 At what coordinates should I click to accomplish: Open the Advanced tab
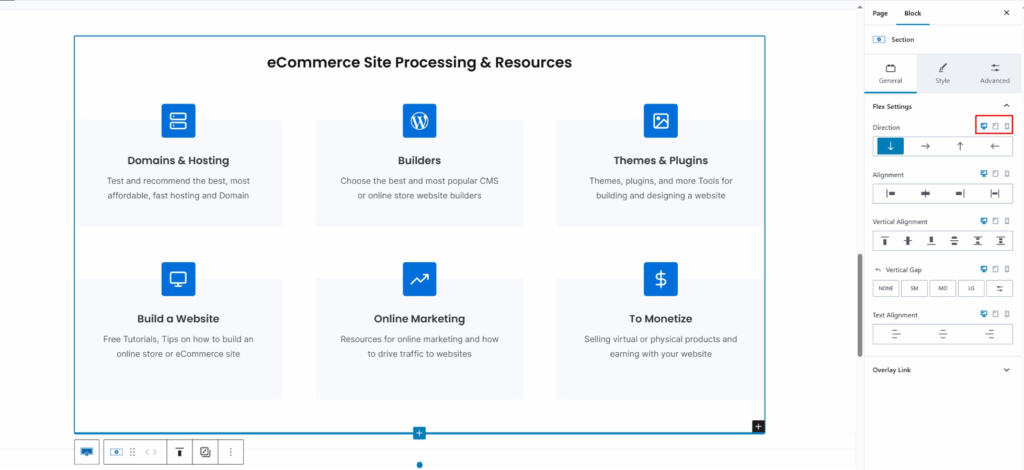994,73
